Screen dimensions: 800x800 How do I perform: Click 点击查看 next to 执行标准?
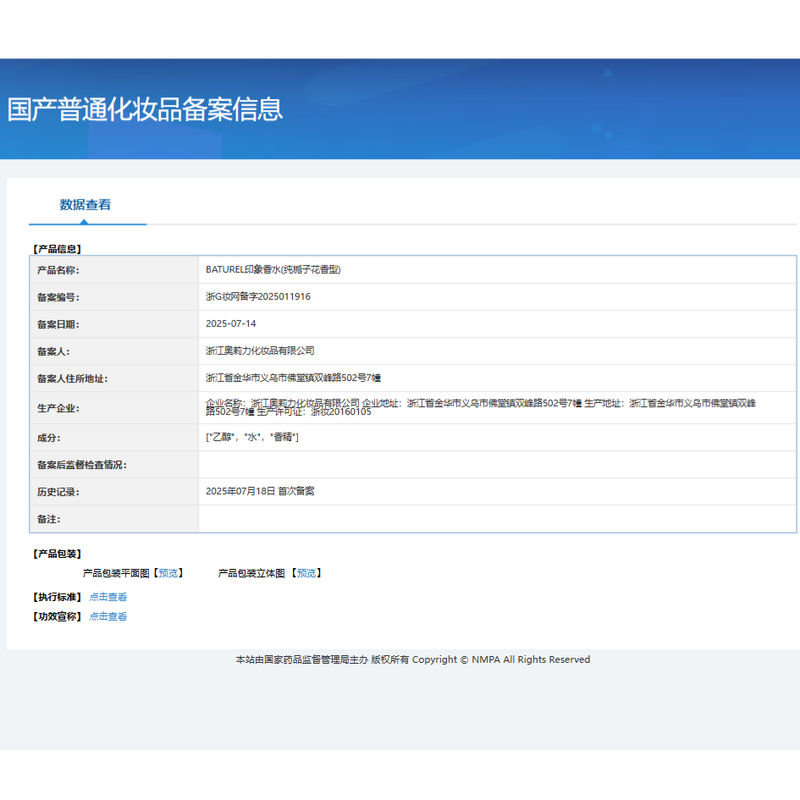click(x=108, y=597)
